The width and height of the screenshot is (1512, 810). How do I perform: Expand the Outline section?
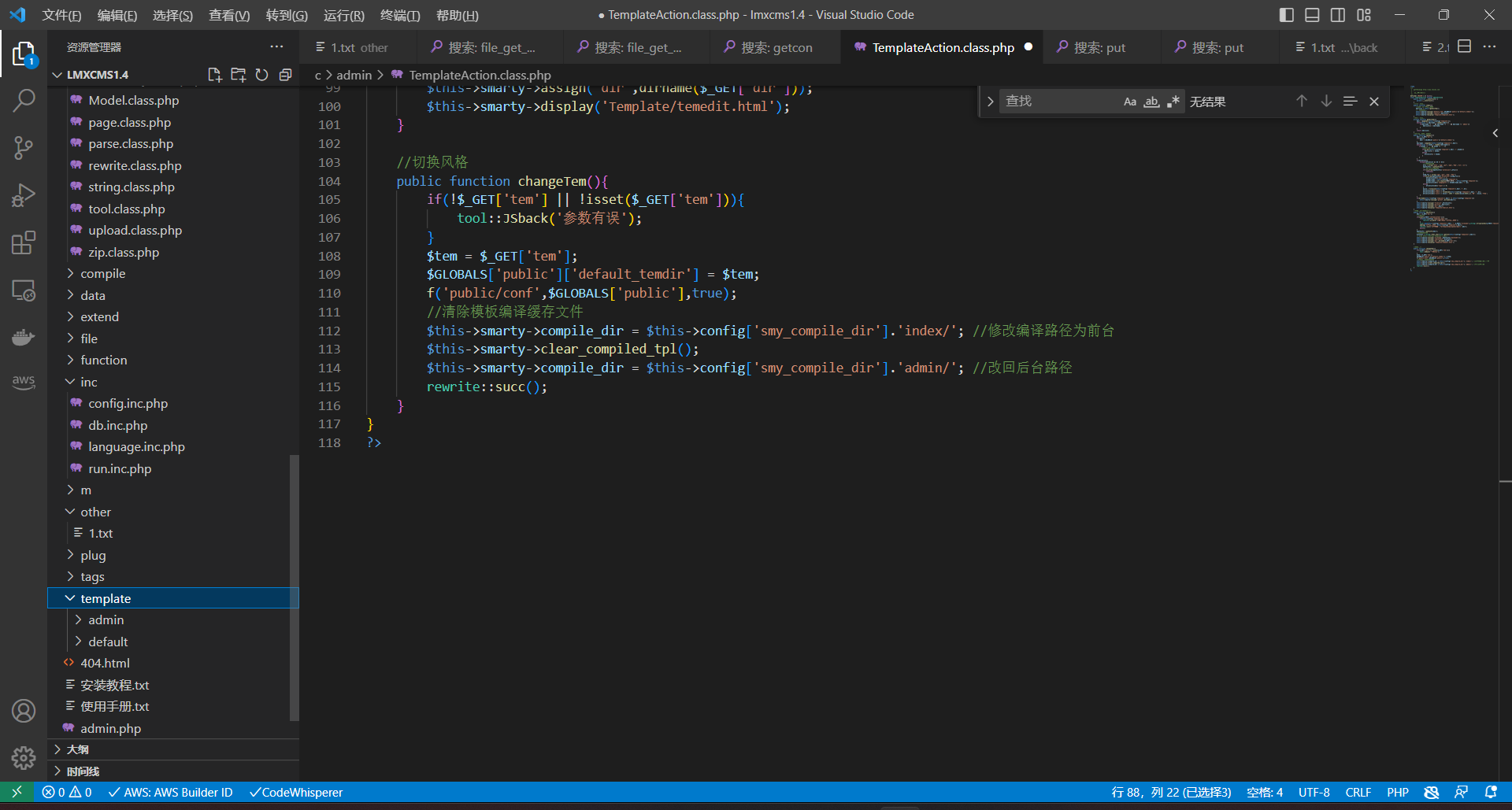(x=173, y=749)
